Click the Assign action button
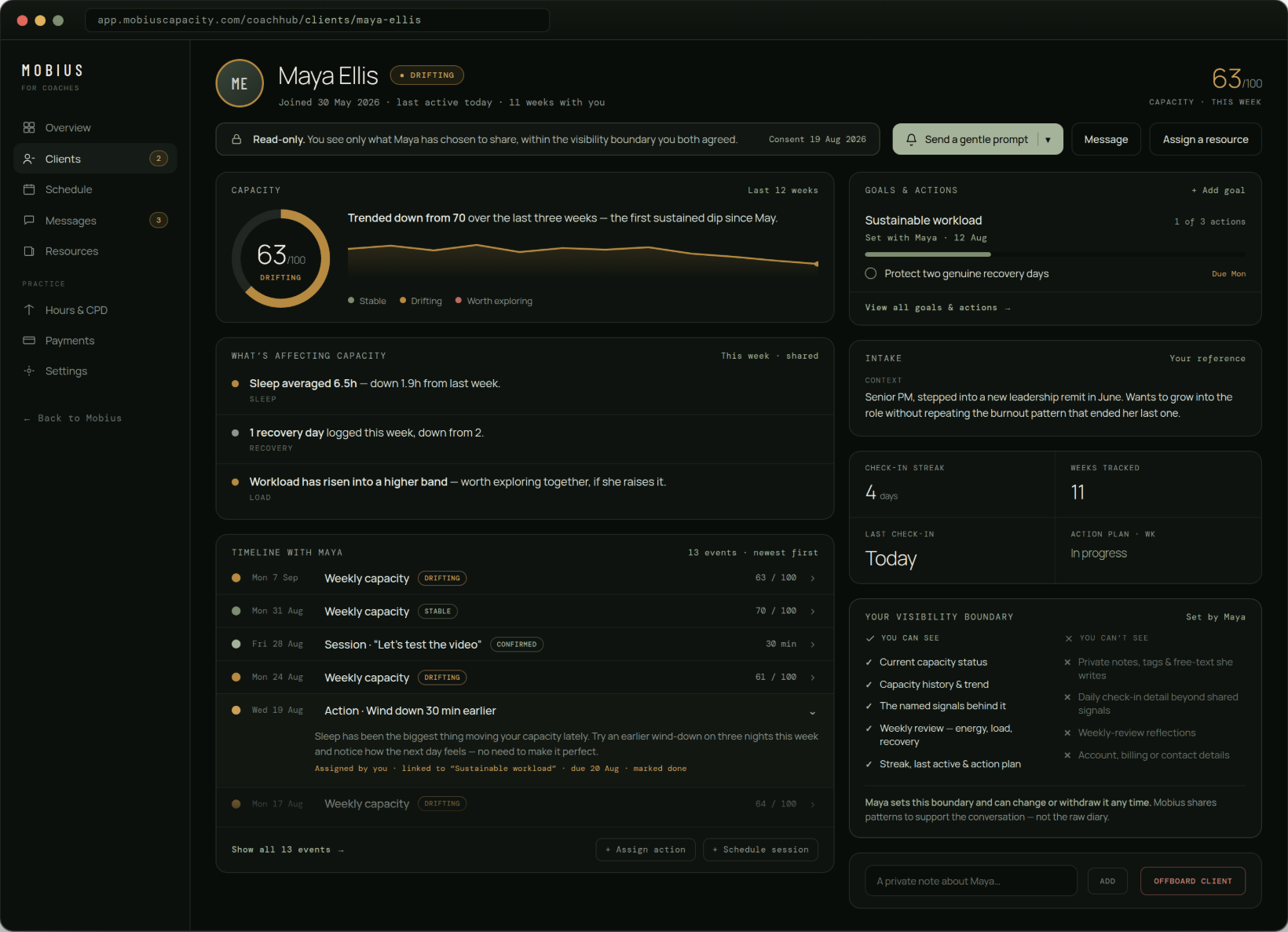This screenshot has width=1288, height=932. pyautogui.click(x=646, y=850)
